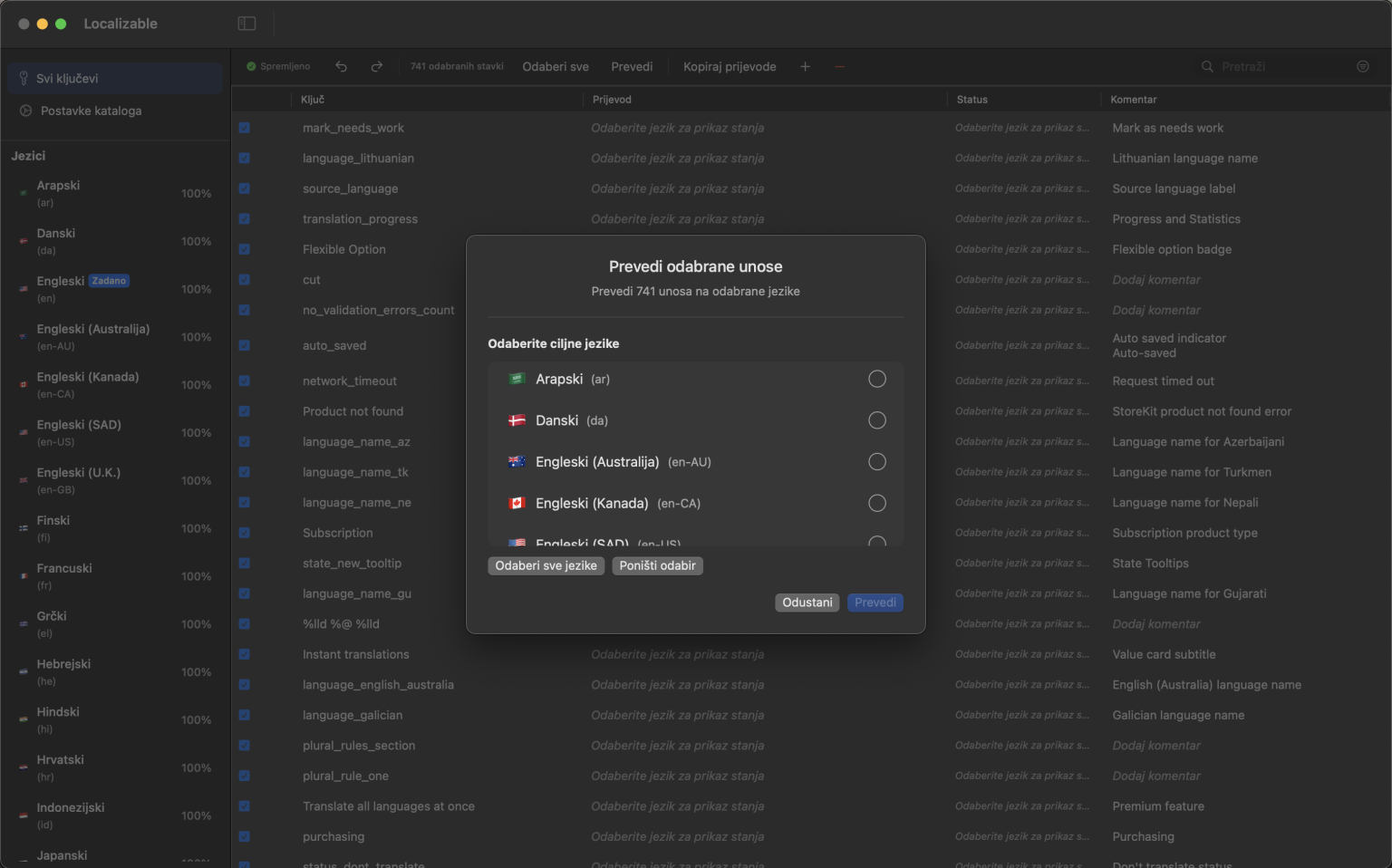1392x868 pixels.
Task: Click the Status column header
Action: (x=972, y=100)
